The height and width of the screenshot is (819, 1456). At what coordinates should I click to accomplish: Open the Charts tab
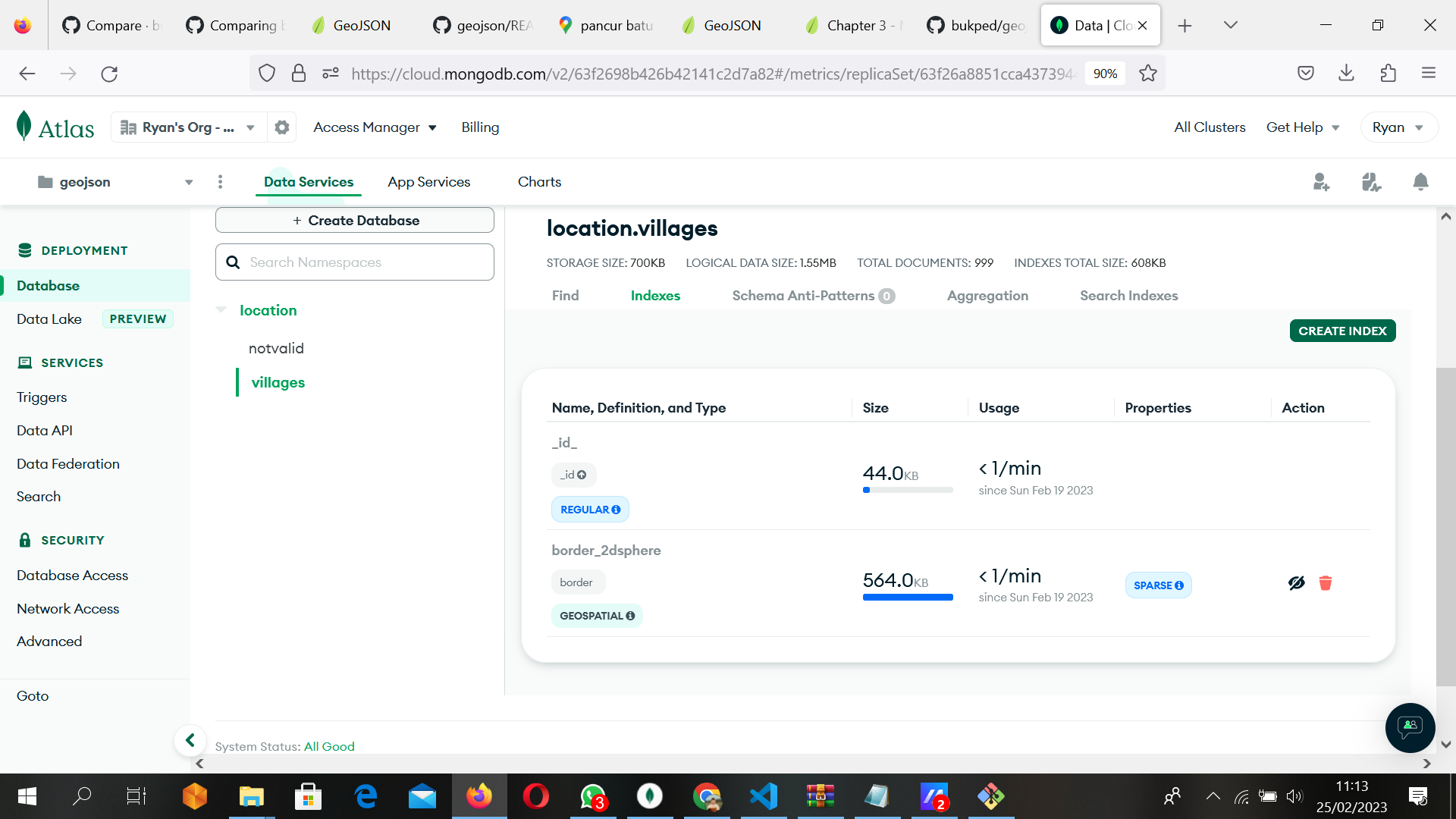click(x=539, y=182)
